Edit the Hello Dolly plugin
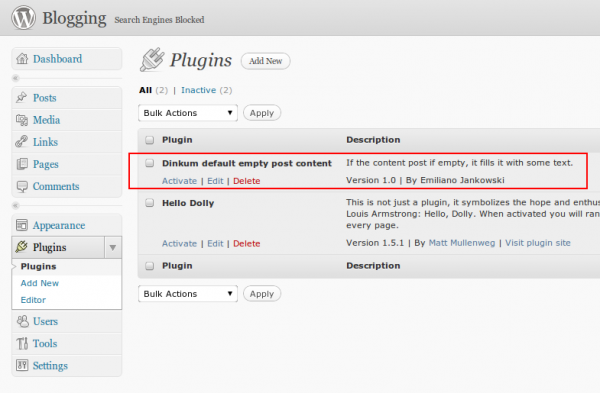Image resolution: width=600 pixels, height=393 pixels. (x=215, y=244)
